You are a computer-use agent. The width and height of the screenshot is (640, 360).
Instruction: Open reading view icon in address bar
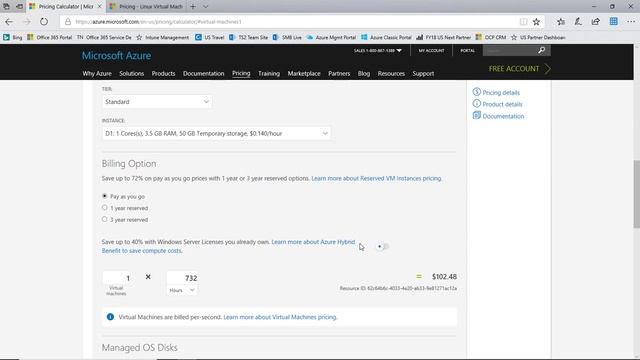point(523,22)
